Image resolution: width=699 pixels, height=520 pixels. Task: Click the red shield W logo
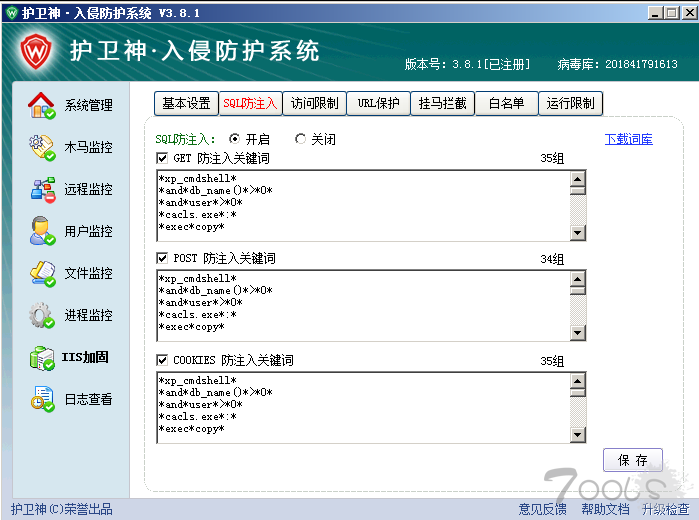pyautogui.click(x=36, y=52)
